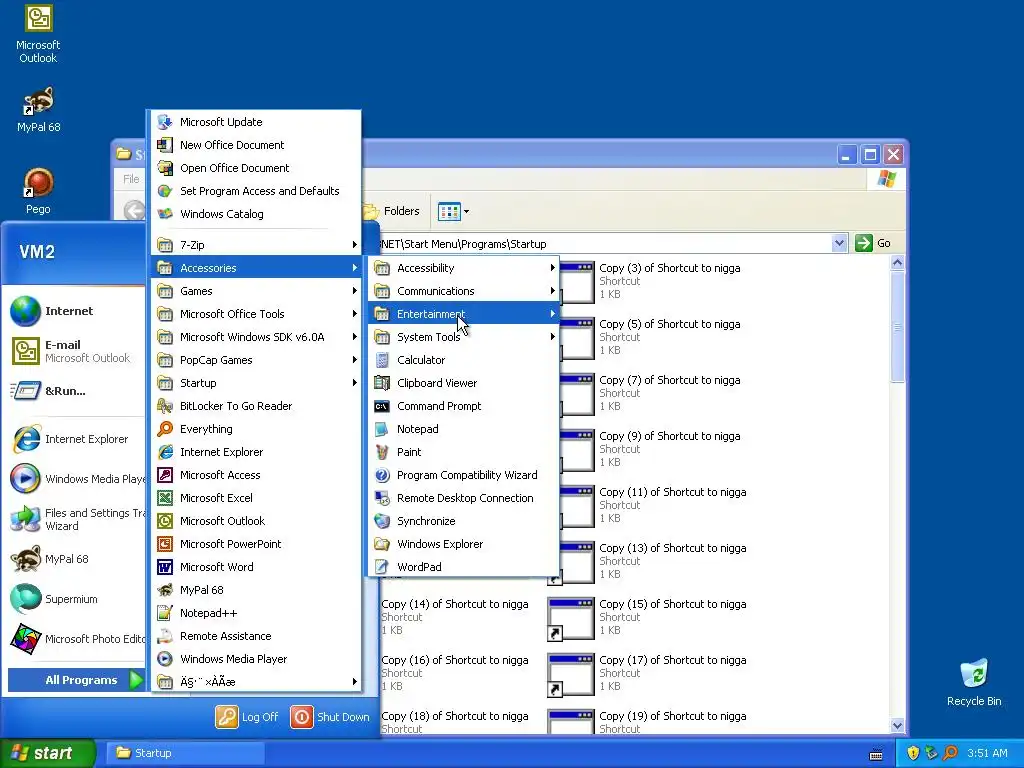
Task: Launch Notepad++ from All Programs
Action: click(256, 613)
